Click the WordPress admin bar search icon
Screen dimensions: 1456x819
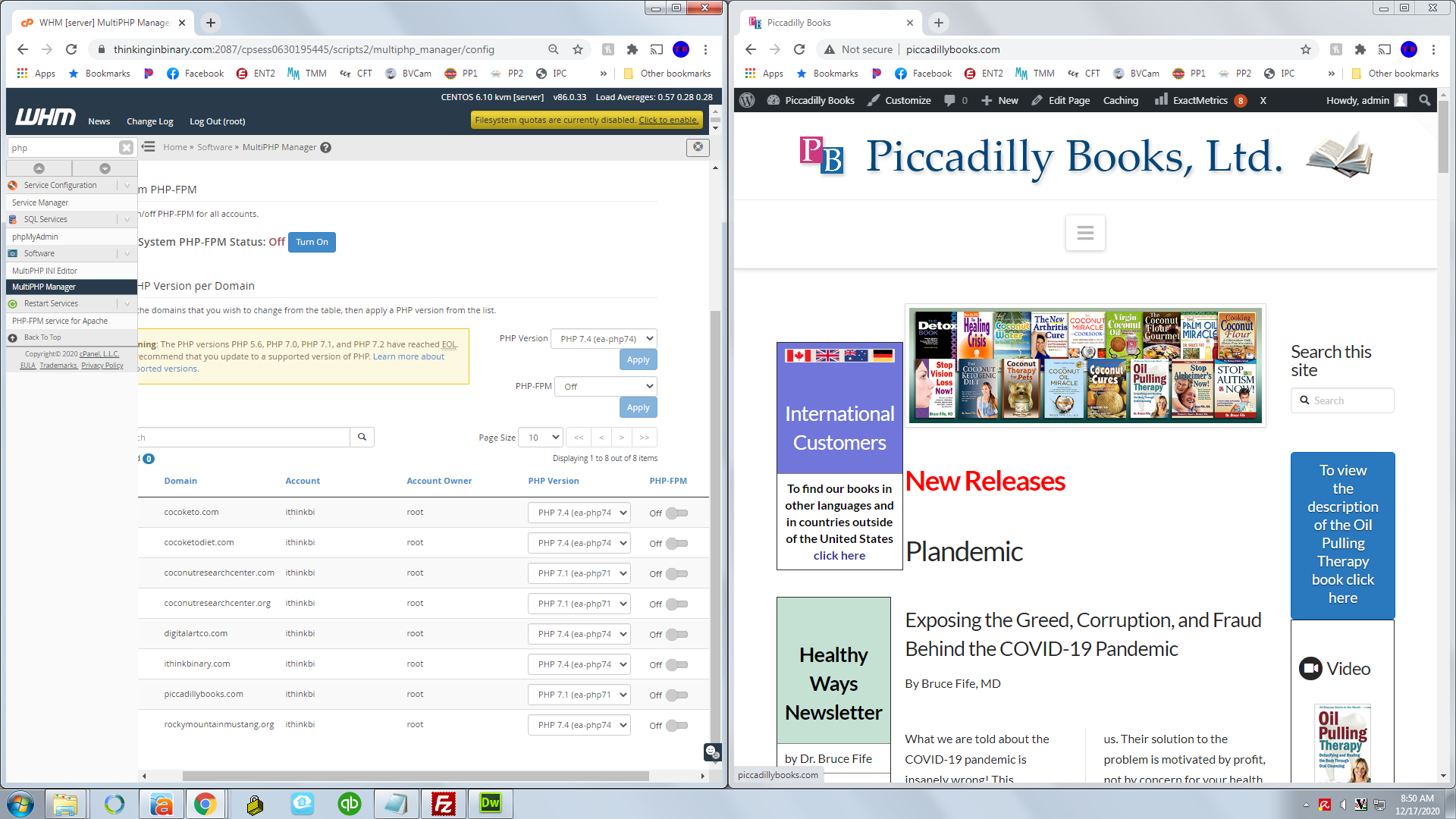pos(1424,100)
